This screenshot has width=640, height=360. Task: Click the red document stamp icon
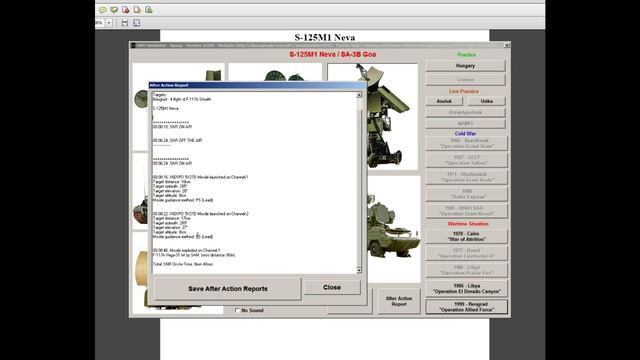(126, 9)
